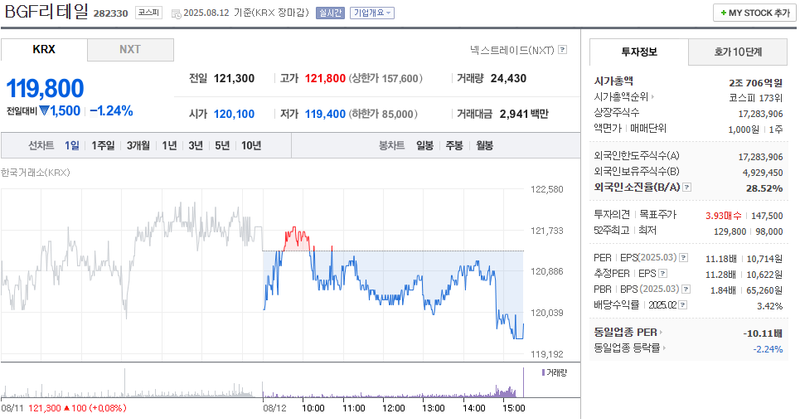Open the 호가10단계 tab
The width and height of the screenshot is (800, 419).
coord(738,52)
